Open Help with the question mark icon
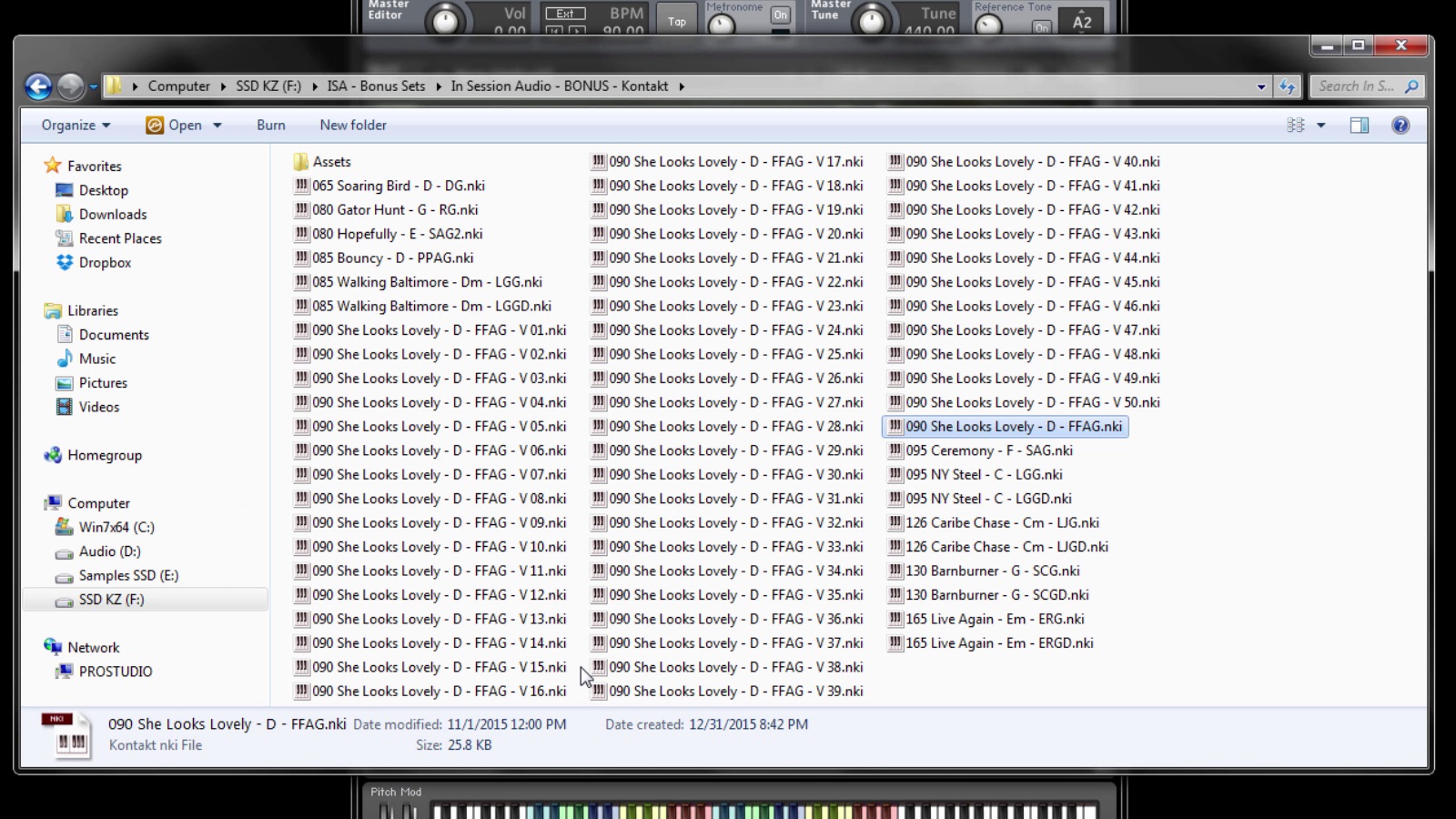1456x819 pixels. tap(1400, 126)
